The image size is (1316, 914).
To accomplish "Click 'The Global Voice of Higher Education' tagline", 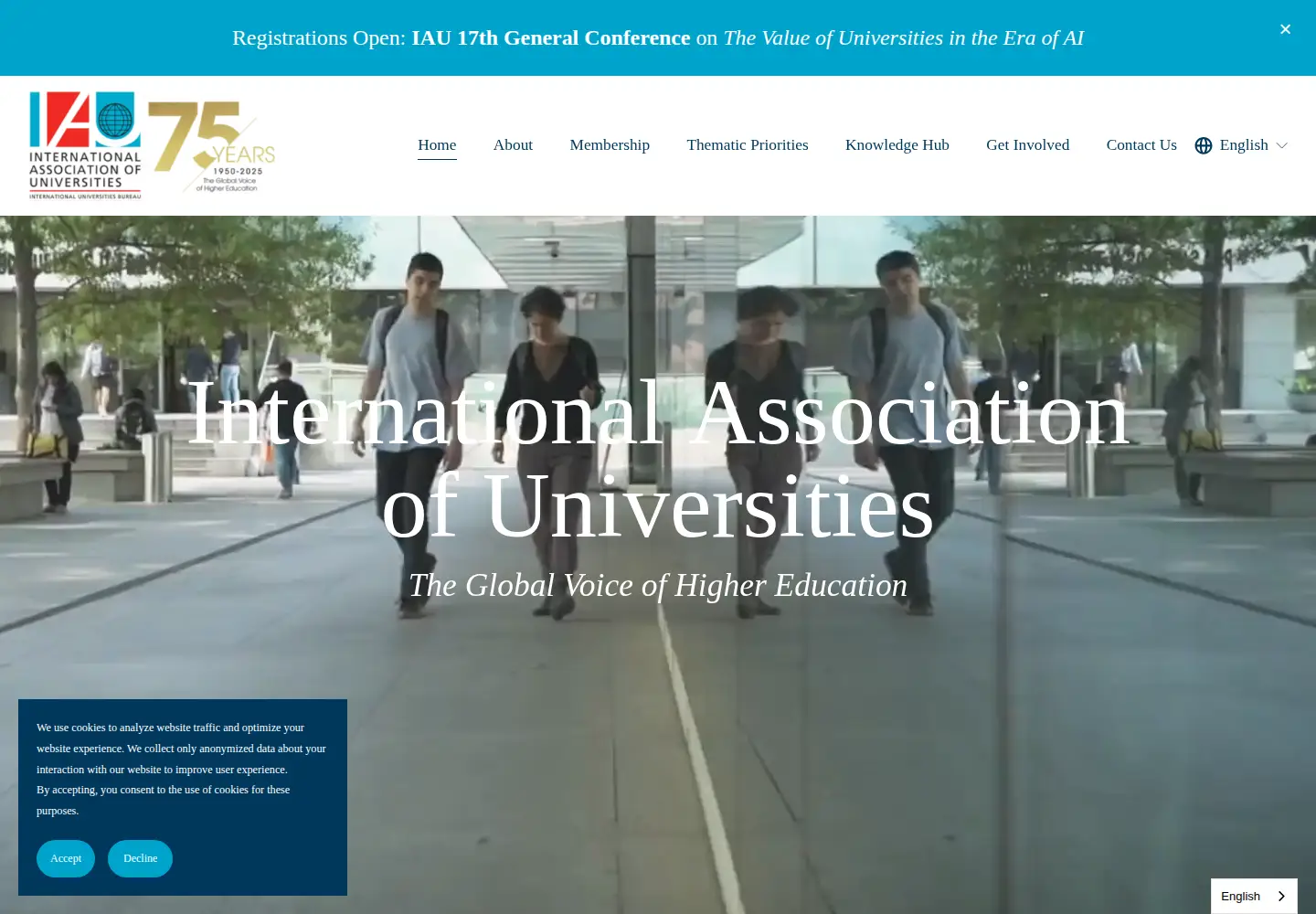I will [x=658, y=585].
